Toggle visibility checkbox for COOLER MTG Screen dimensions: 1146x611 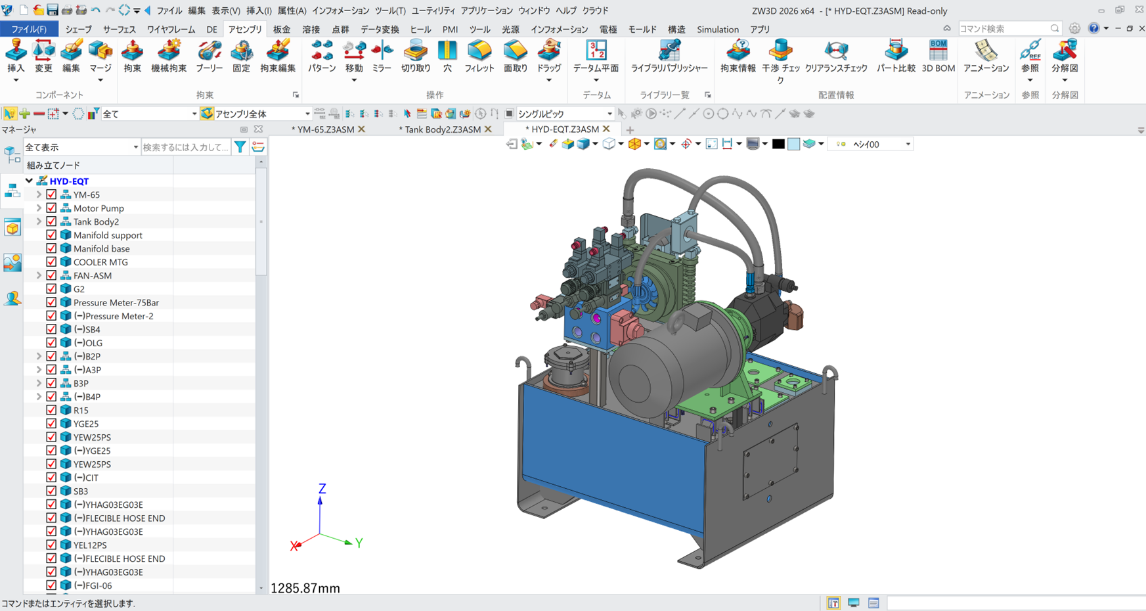coord(52,262)
